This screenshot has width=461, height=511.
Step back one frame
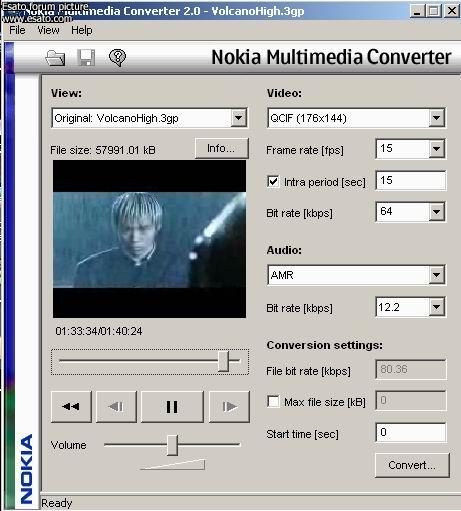[116, 407]
